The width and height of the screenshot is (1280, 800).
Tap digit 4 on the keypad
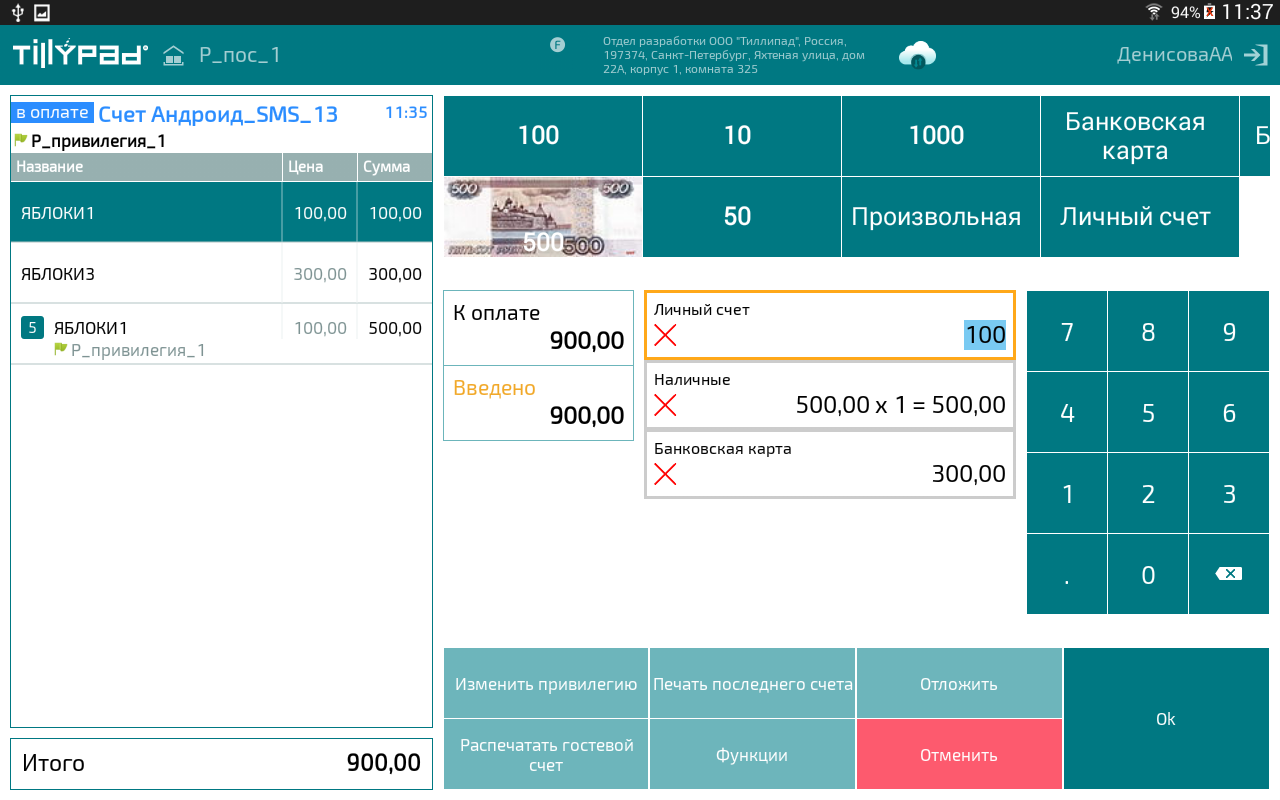1067,413
